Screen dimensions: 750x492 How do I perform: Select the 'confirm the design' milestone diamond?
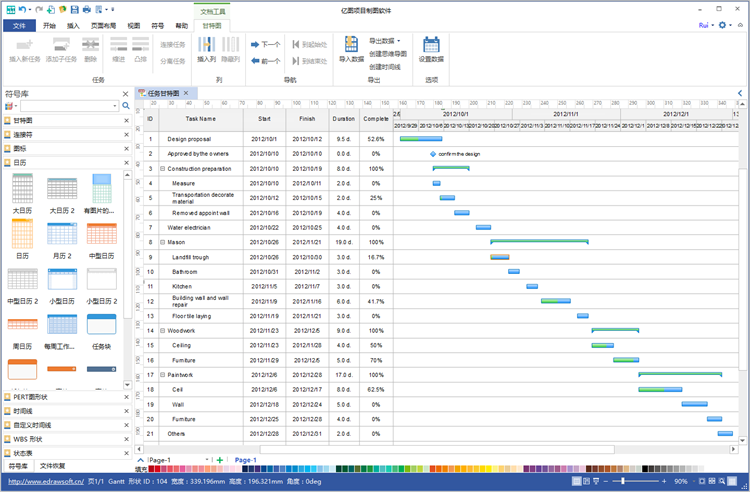coord(433,154)
